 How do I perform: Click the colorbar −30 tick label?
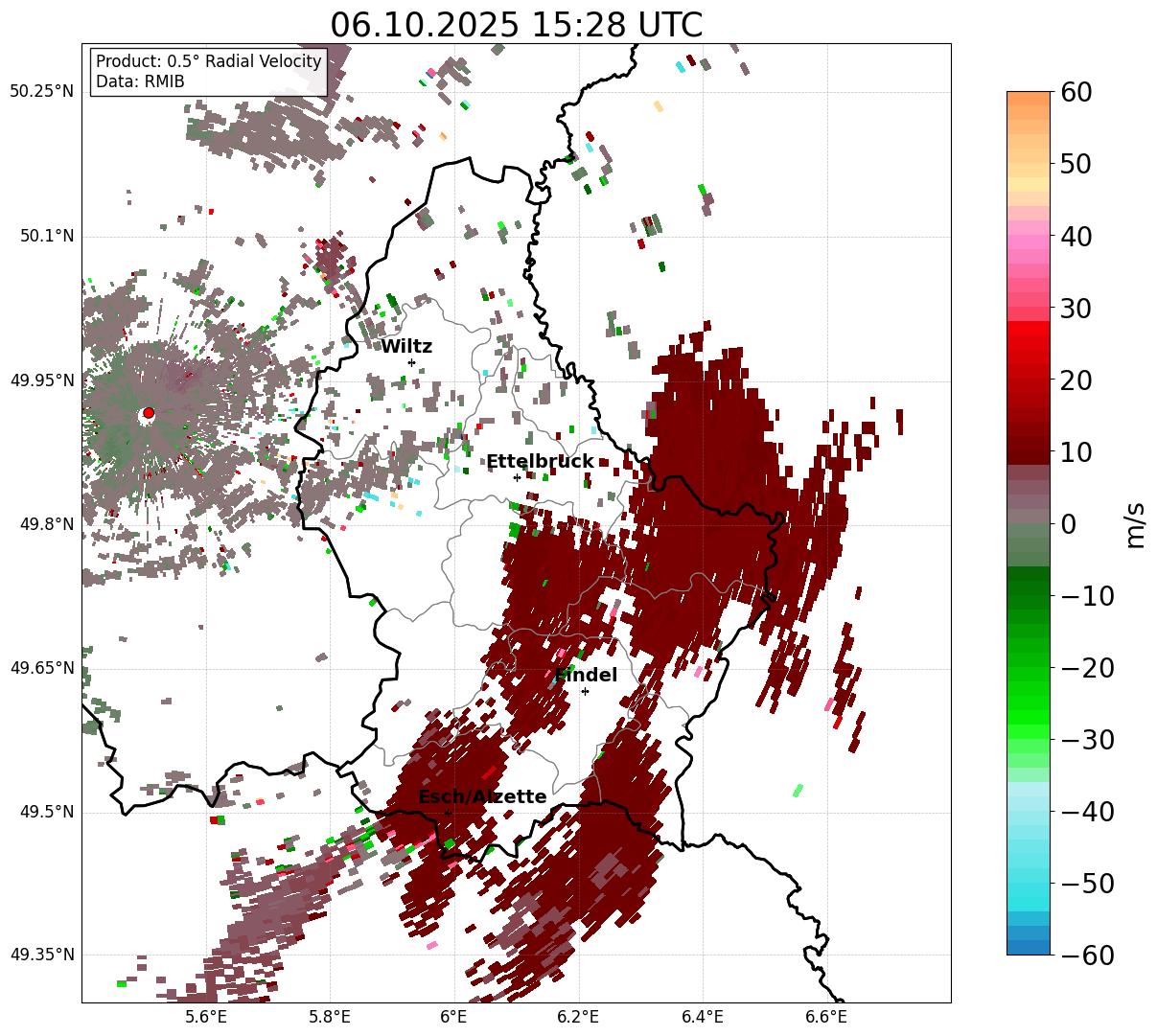(x=1087, y=740)
